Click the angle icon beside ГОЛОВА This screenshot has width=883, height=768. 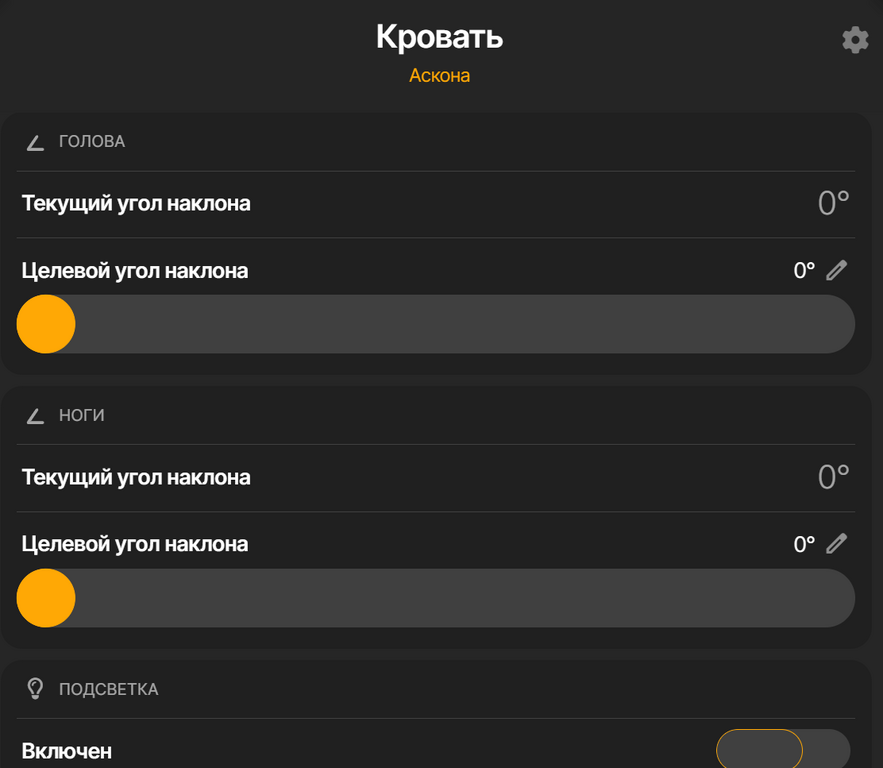click(x=36, y=142)
